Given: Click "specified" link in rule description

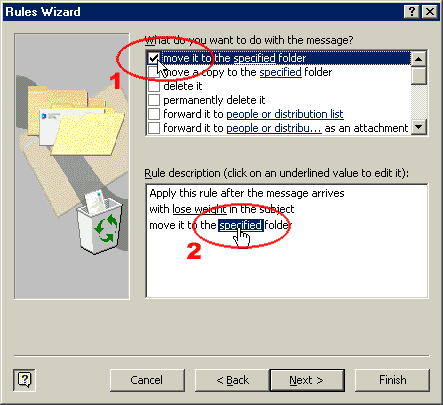Looking at the screenshot, I should (241, 225).
